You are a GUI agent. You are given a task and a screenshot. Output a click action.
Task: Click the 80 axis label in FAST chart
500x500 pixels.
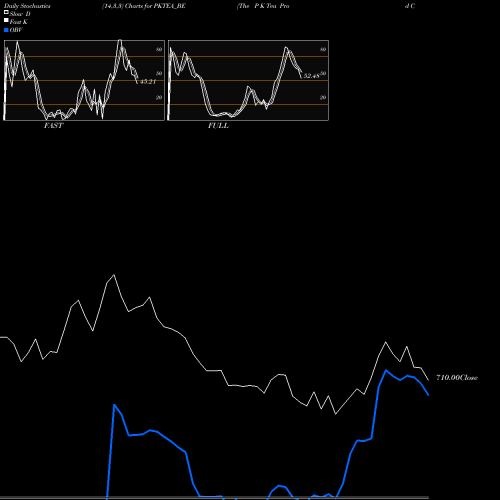(x=159, y=49)
